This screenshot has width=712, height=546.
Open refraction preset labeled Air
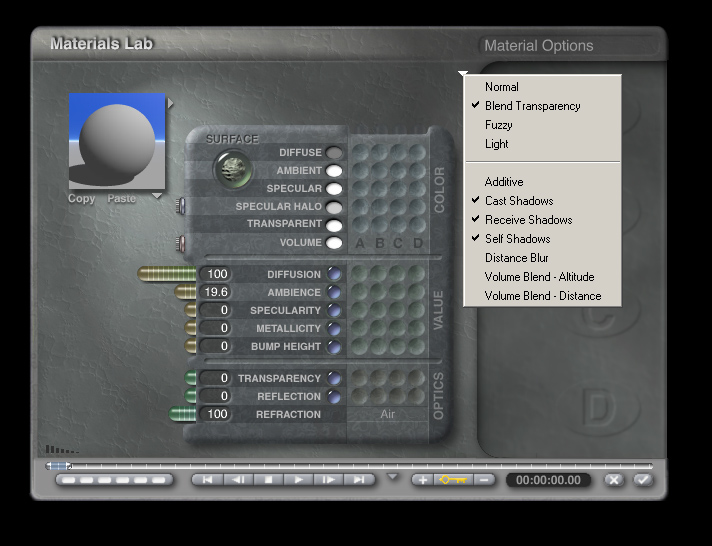click(388, 414)
